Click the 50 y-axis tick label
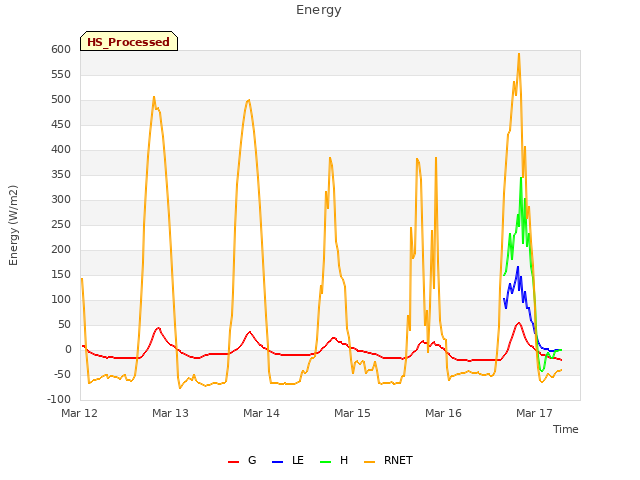Screen dimensions: 640x480 click(65, 324)
